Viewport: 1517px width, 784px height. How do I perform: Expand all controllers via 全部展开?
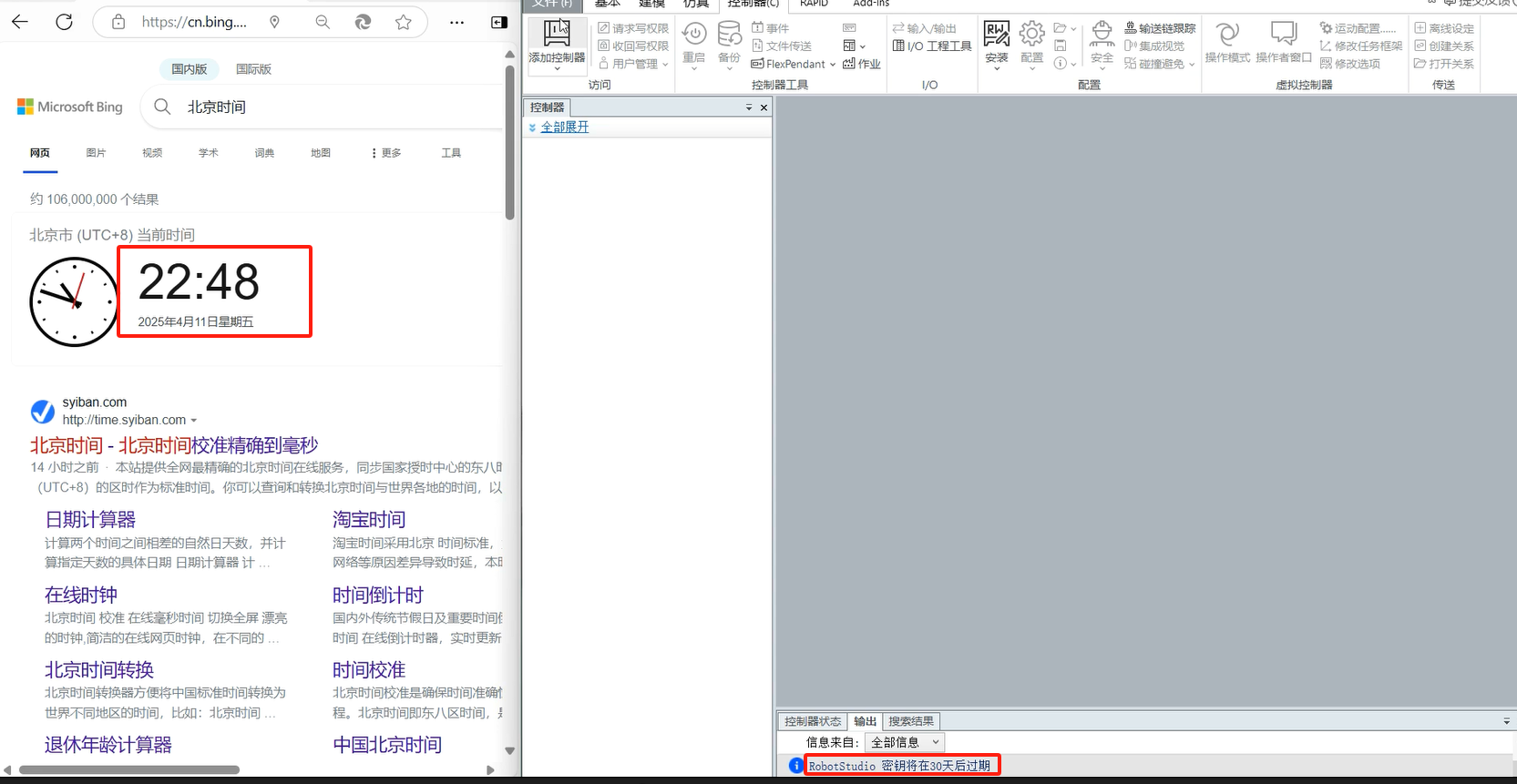pos(564,127)
